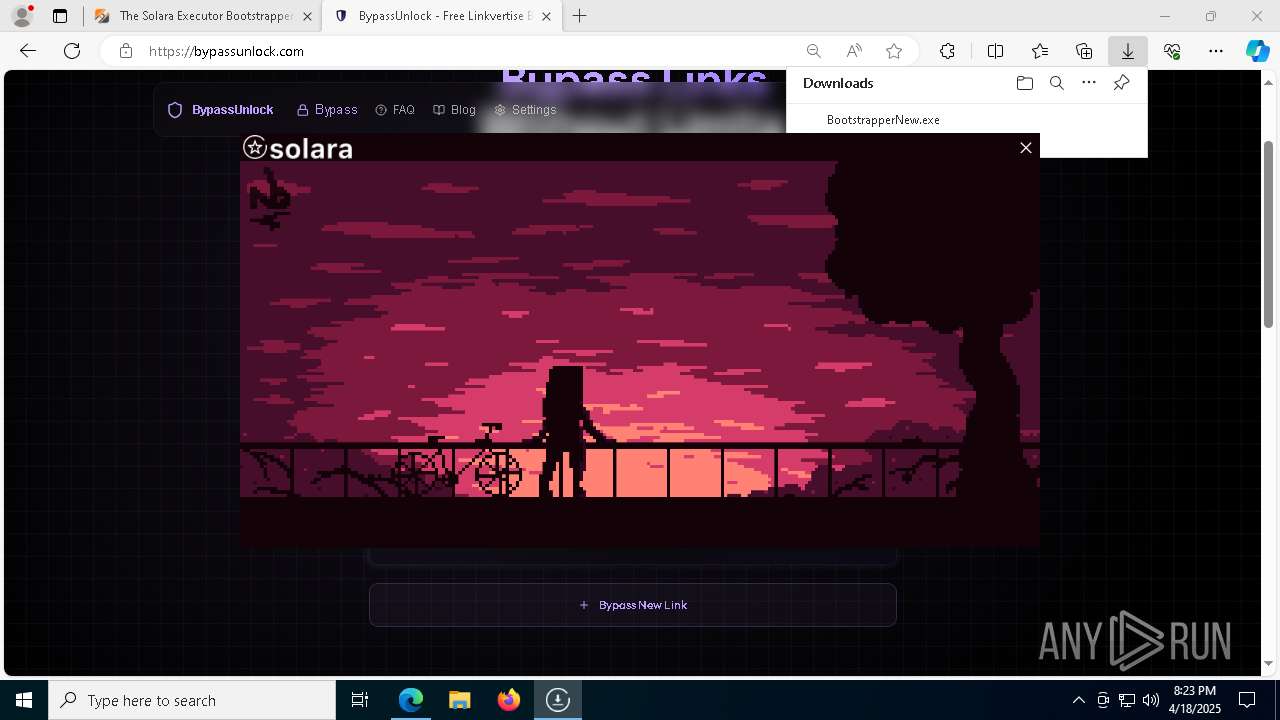Open the Blog page link
The image size is (1280, 720).
[454, 110]
